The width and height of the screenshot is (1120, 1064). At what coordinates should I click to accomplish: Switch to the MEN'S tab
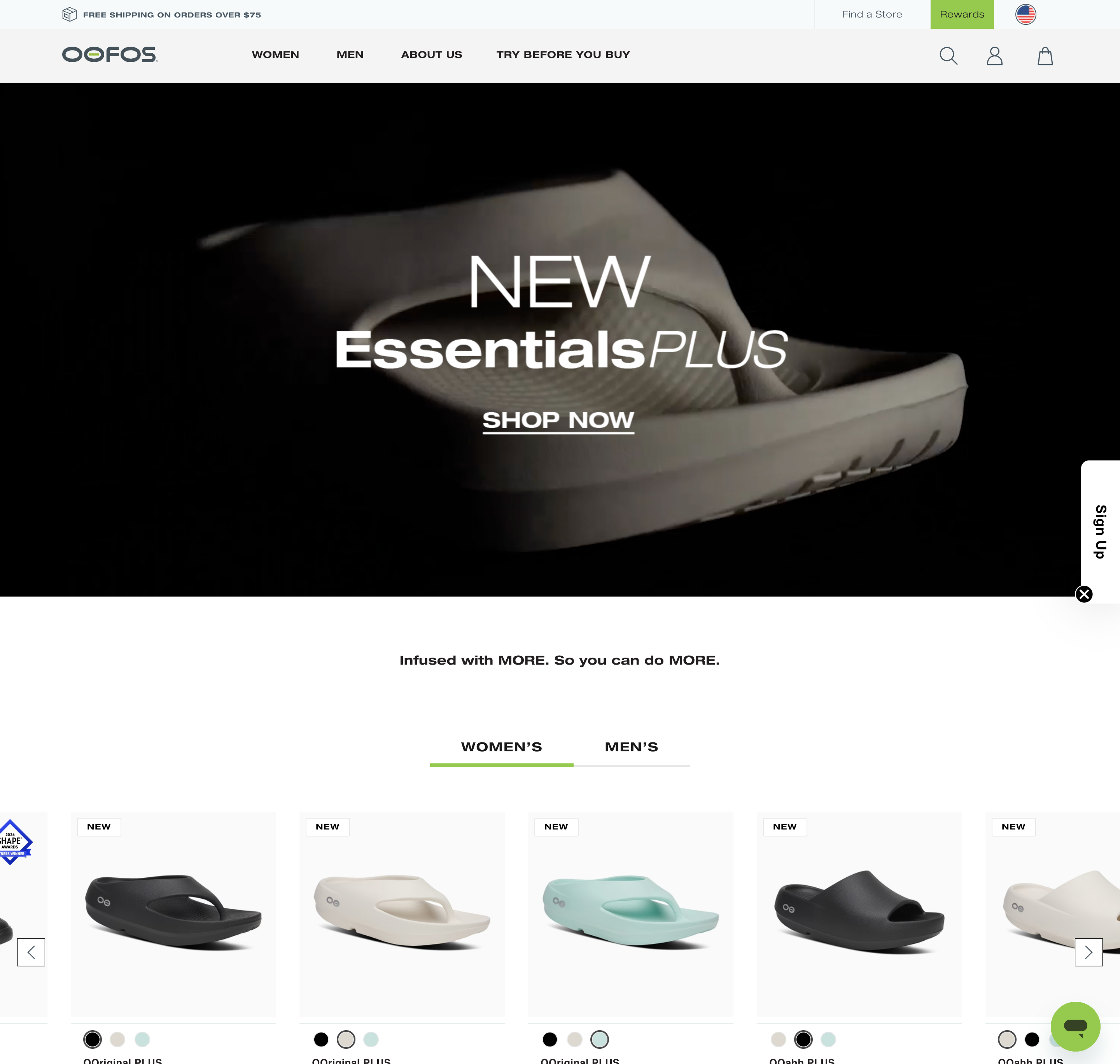click(631, 747)
